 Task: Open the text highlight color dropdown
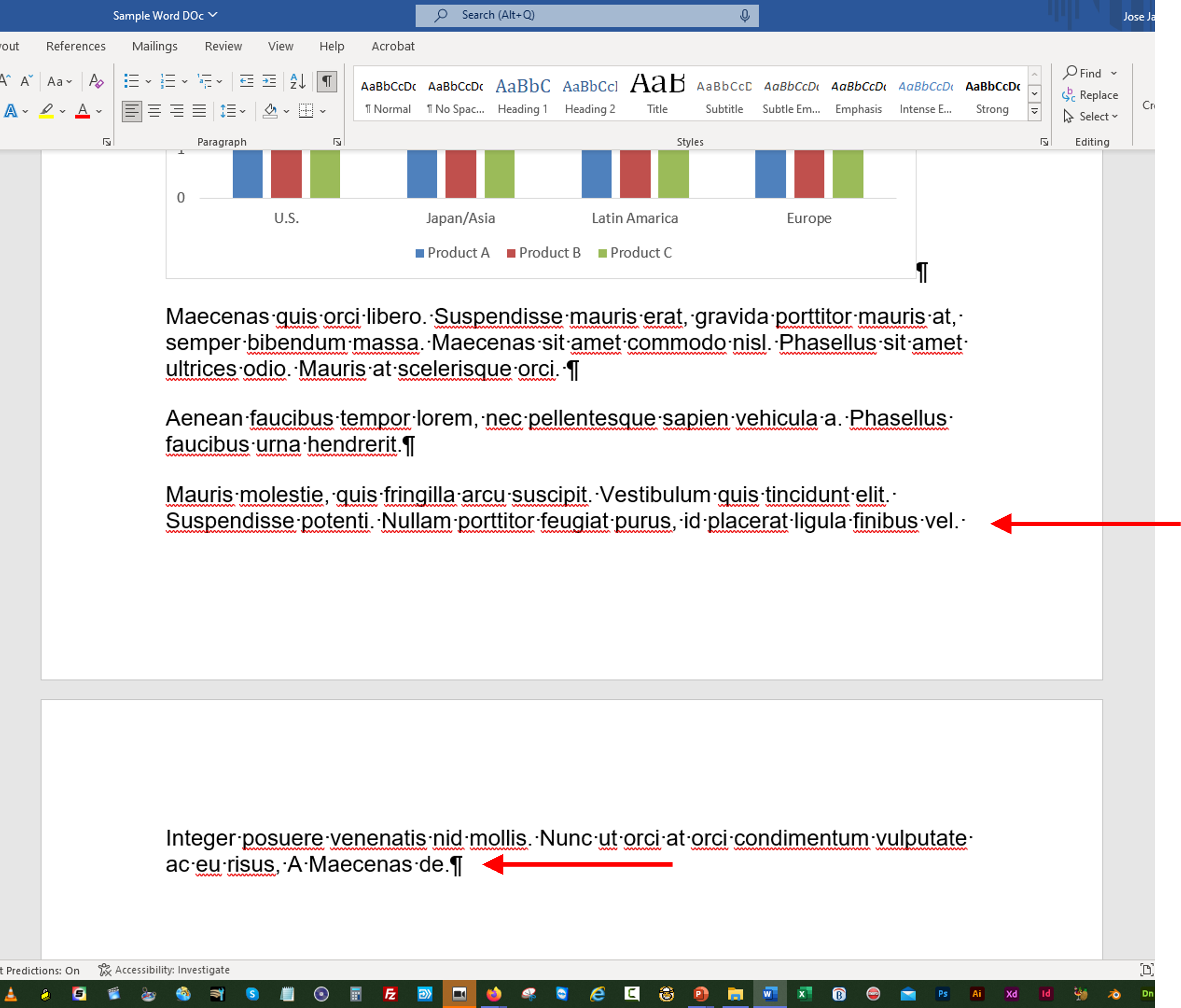tap(62, 112)
